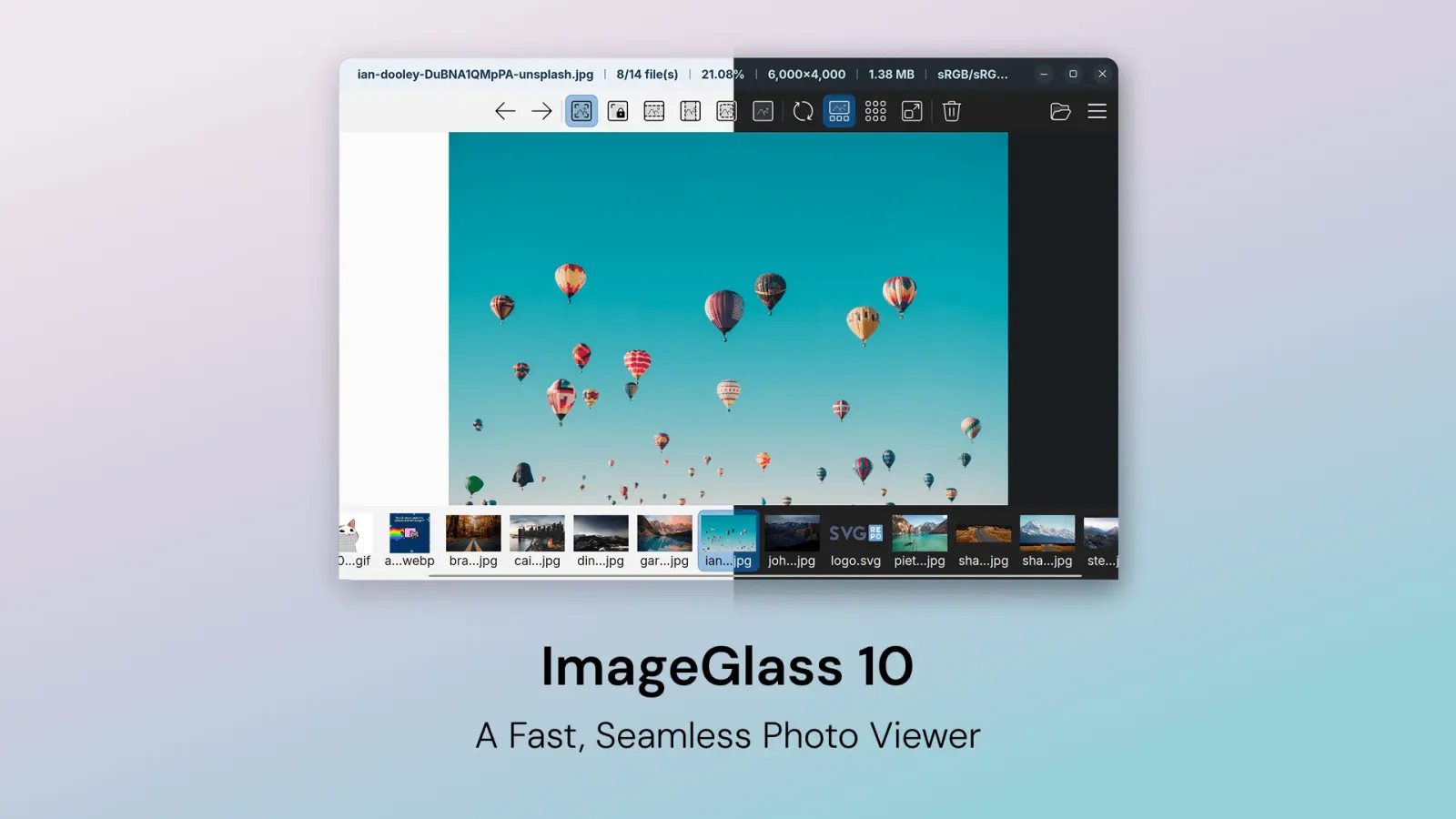1456x819 pixels.
Task: Click the expand window arrow icon
Action: tap(912, 111)
